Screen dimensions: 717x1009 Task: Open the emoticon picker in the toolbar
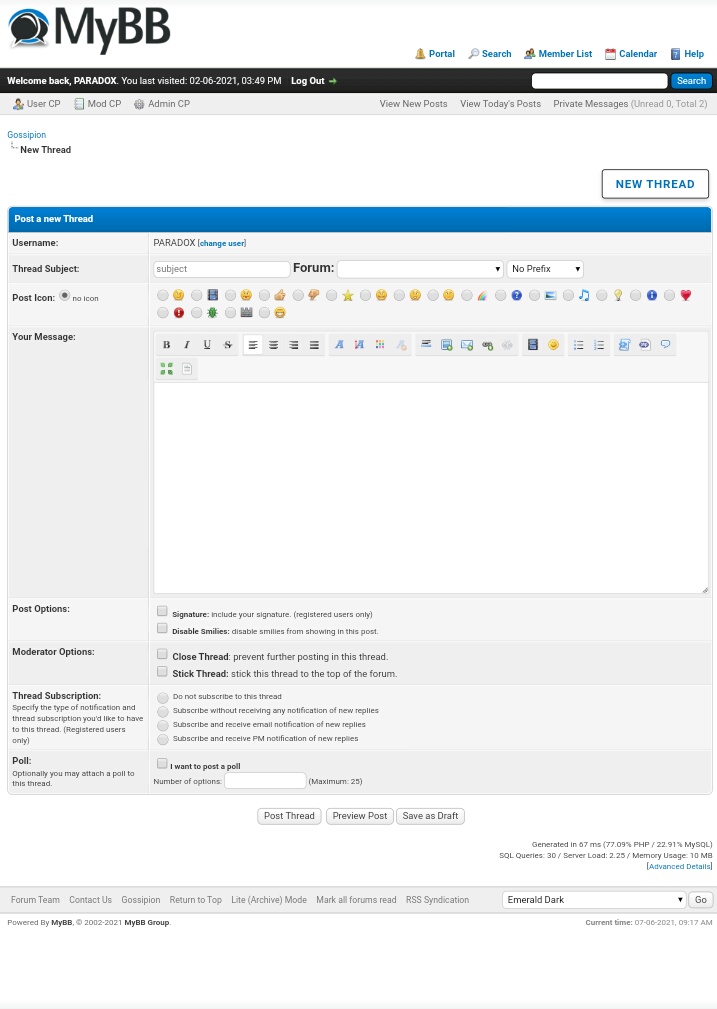point(553,345)
